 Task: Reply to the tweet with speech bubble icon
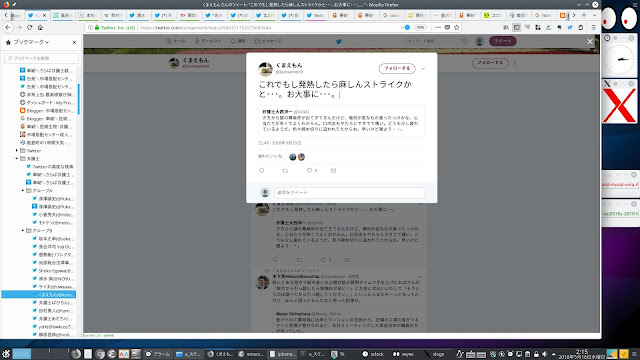click(262, 171)
